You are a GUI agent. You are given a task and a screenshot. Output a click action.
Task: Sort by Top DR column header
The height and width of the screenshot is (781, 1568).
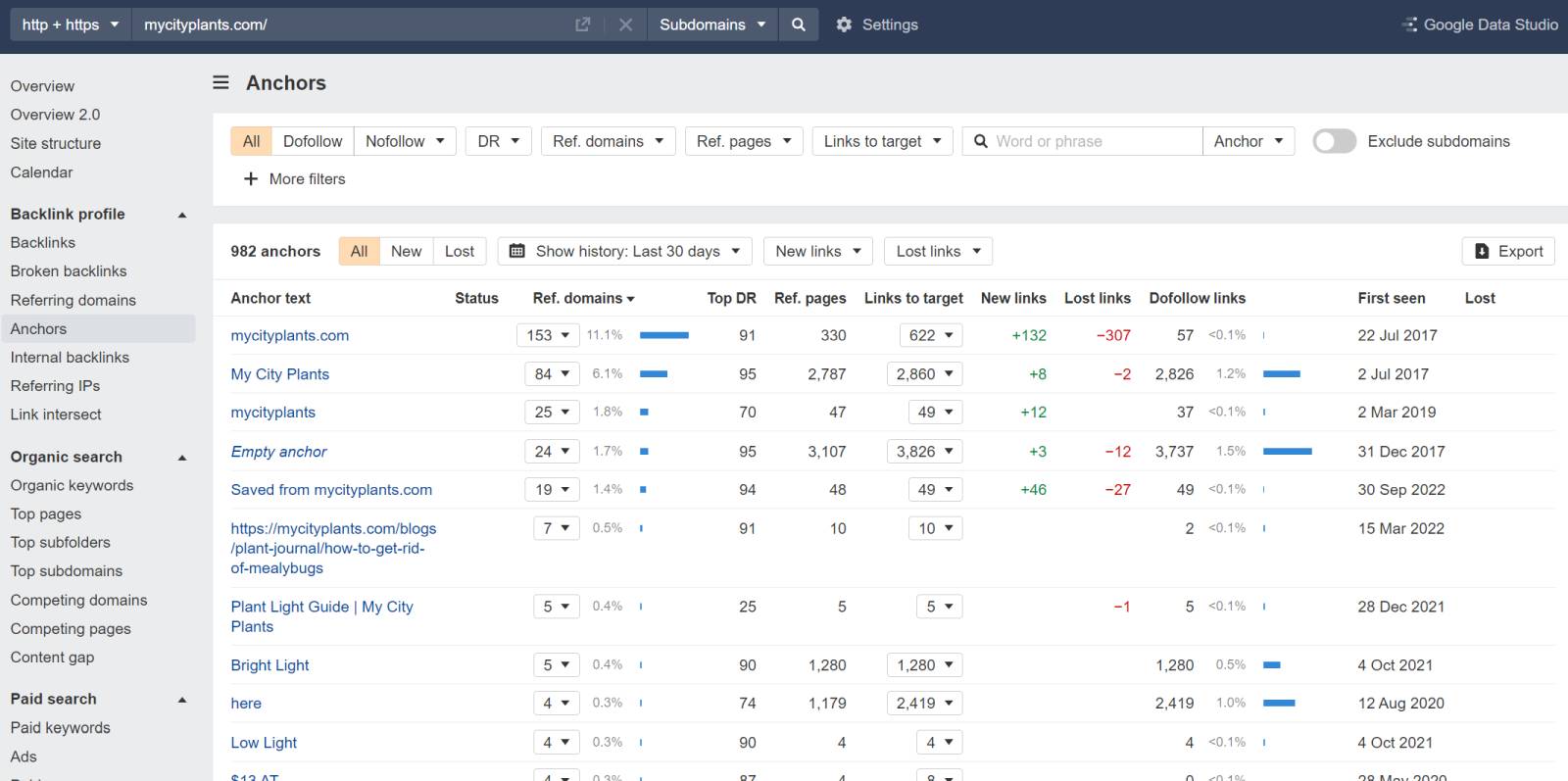pos(731,298)
